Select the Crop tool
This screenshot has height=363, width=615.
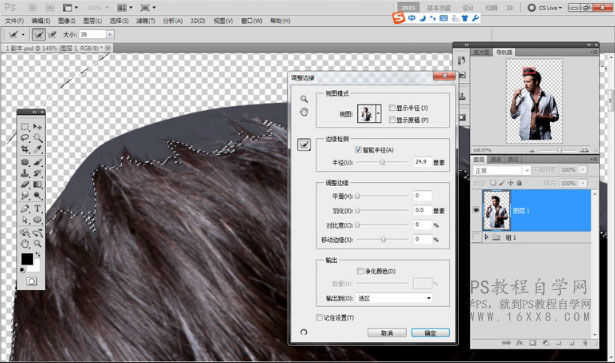click(25, 149)
